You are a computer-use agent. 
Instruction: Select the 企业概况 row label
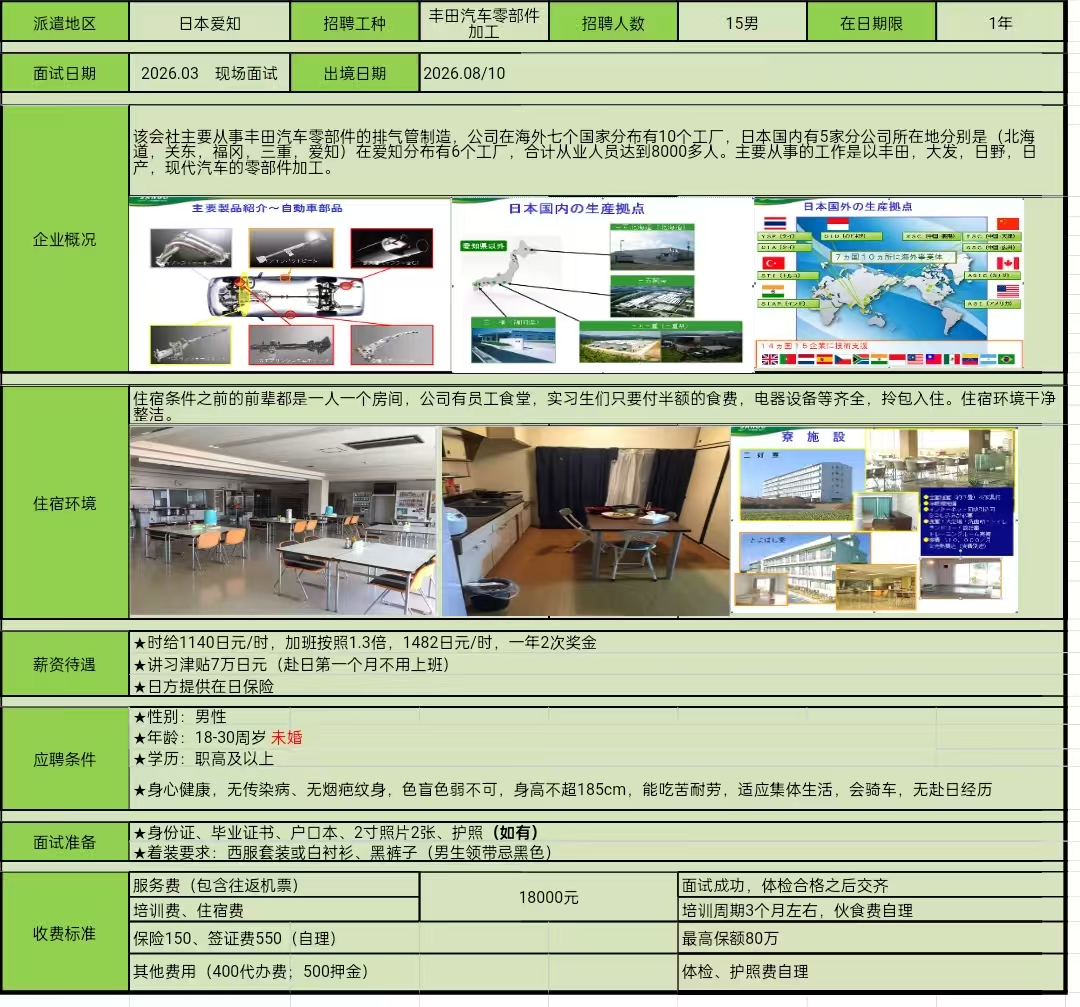[65, 239]
